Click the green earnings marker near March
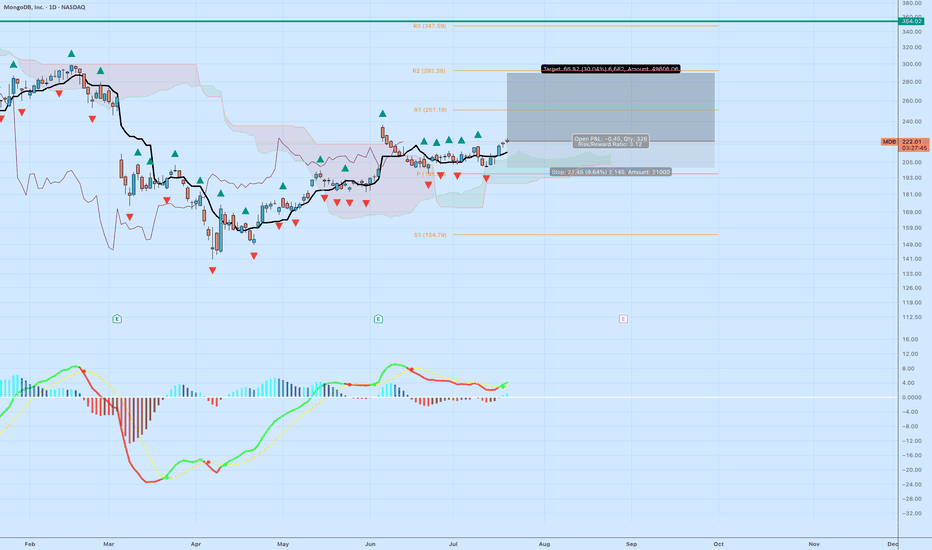This screenshot has height=550, width=932. (x=116, y=318)
